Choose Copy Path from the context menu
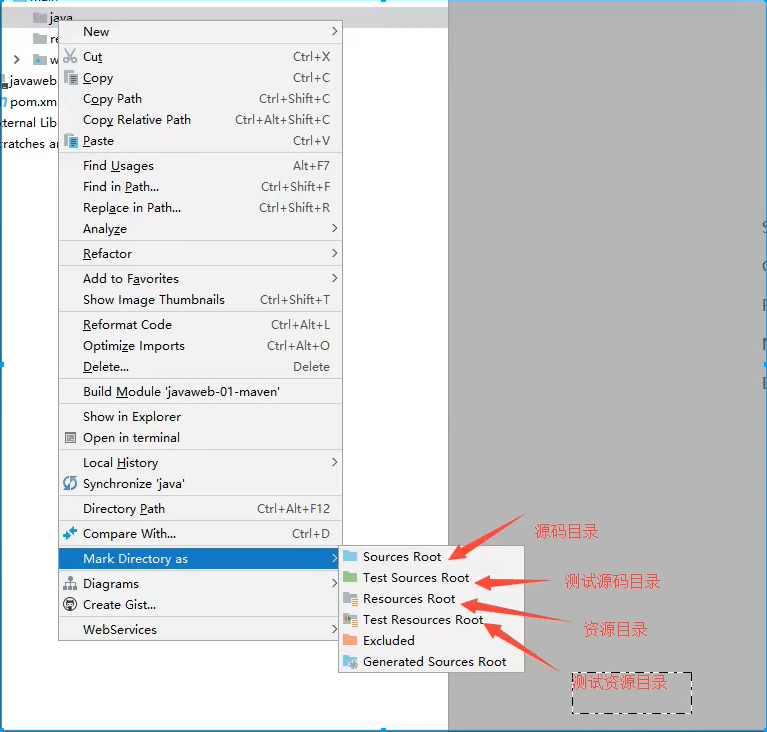The width and height of the screenshot is (767, 732). pyautogui.click(x=200, y=99)
